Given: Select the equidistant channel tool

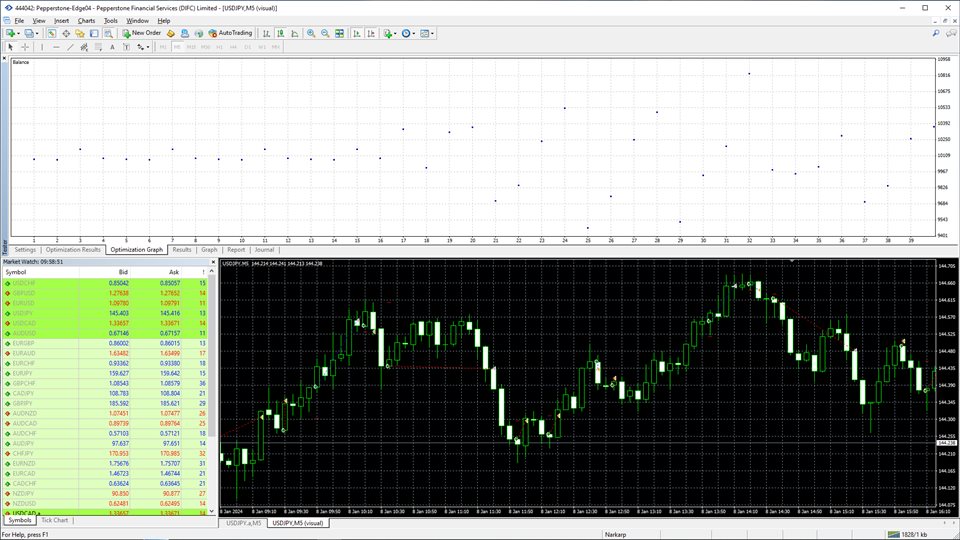Looking at the screenshot, I should (x=84, y=47).
